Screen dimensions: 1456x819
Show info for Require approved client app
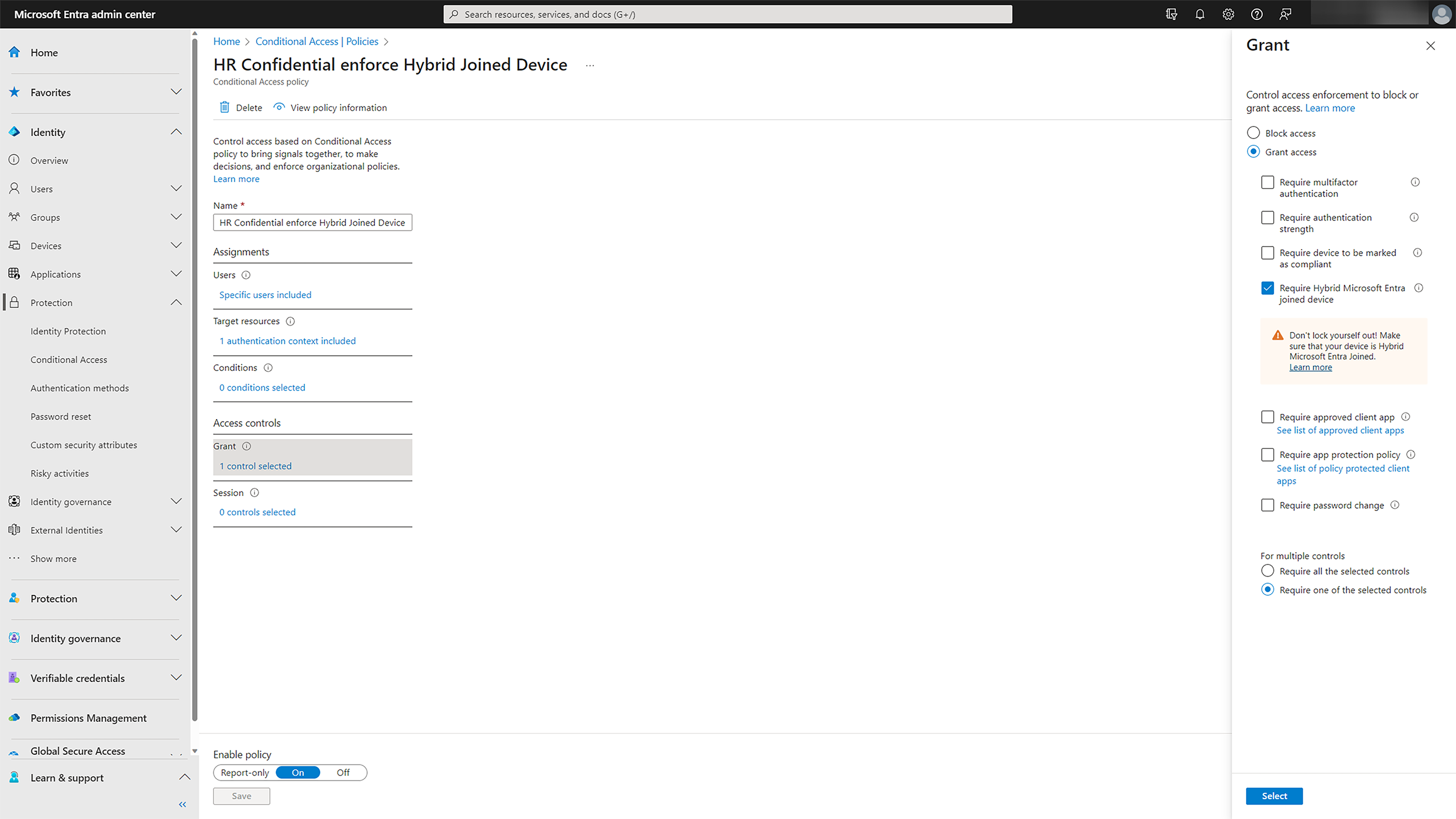point(1405,416)
